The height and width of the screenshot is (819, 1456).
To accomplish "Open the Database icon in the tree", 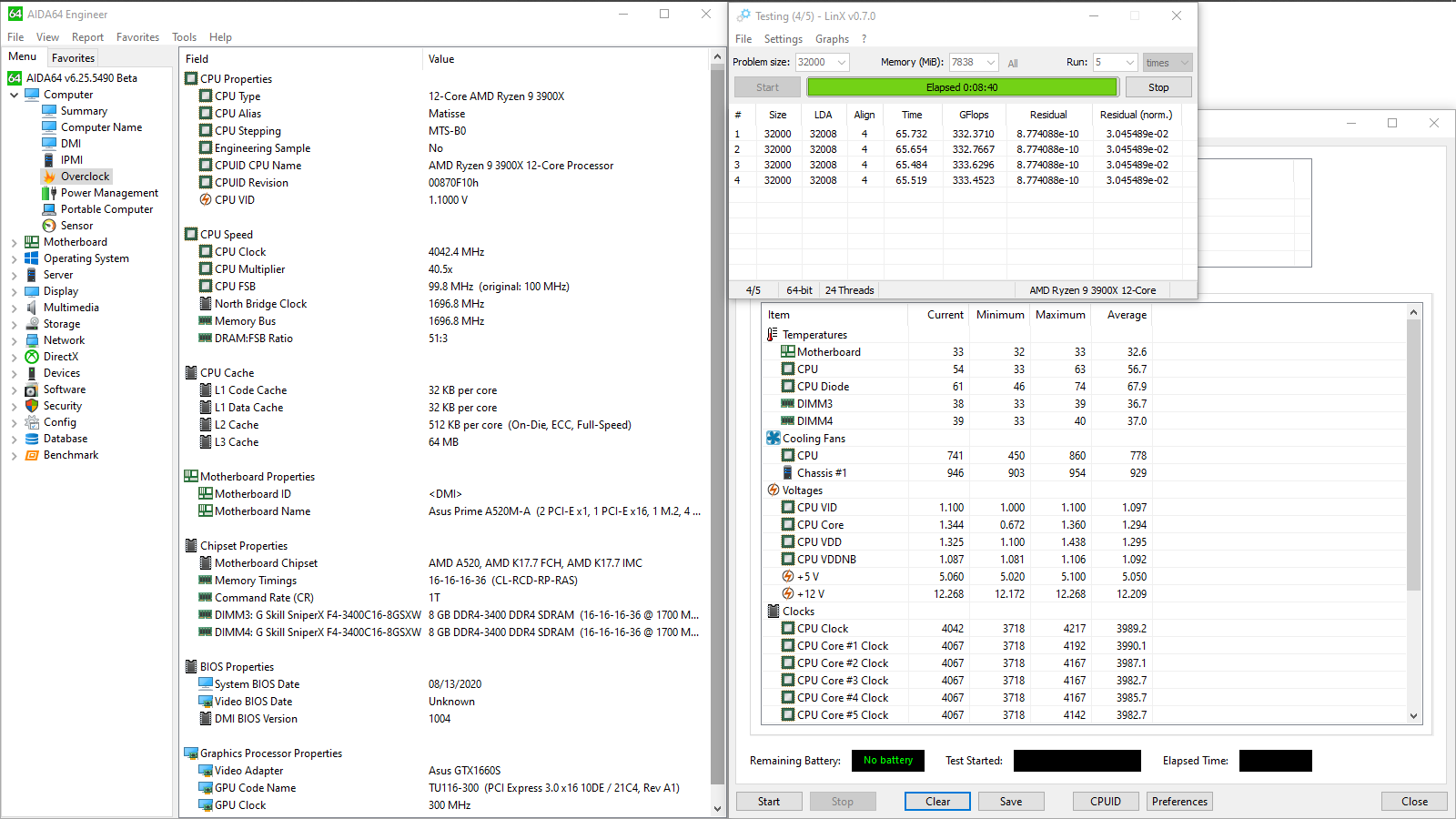I will pyautogui.click(x=32, y=439).
